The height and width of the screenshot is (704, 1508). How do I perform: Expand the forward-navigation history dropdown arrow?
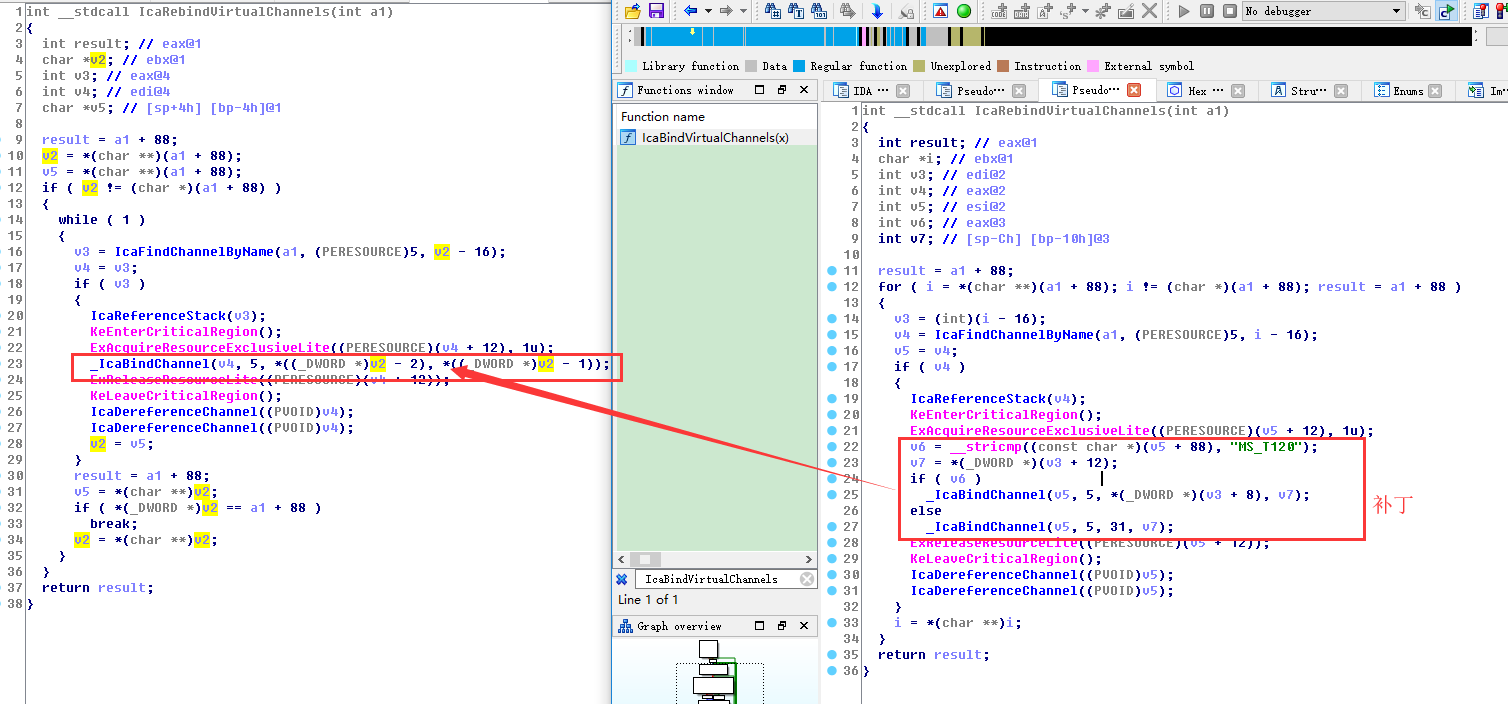point(742,11)
